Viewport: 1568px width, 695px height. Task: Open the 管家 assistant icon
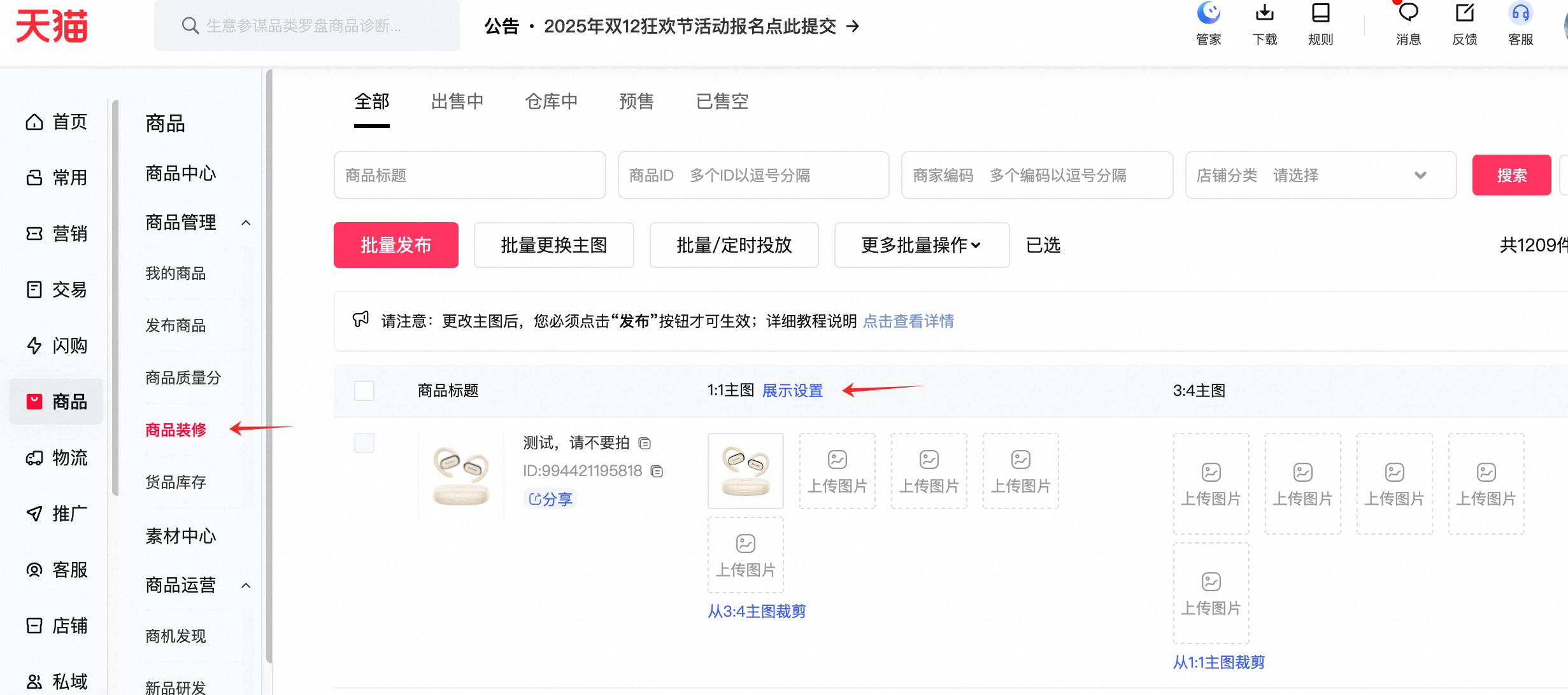click(1208, 24)
